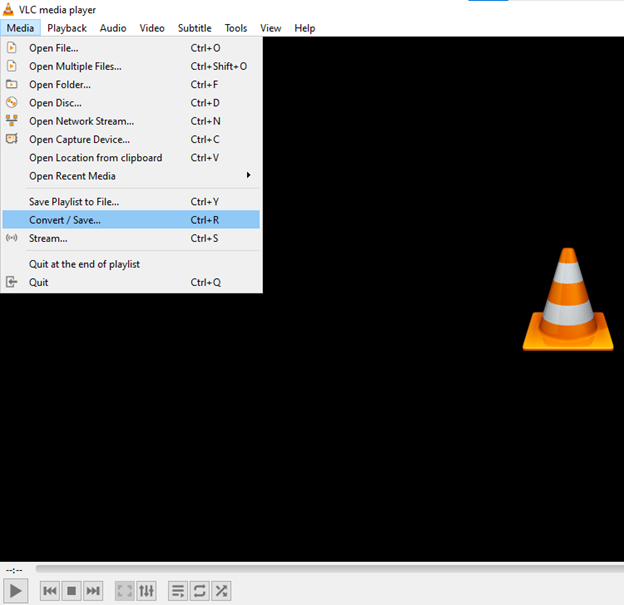Image resolution: width=624 pixels, height=605 pixels.
Task: Open the Audio menu
Action: click(113, 28)
